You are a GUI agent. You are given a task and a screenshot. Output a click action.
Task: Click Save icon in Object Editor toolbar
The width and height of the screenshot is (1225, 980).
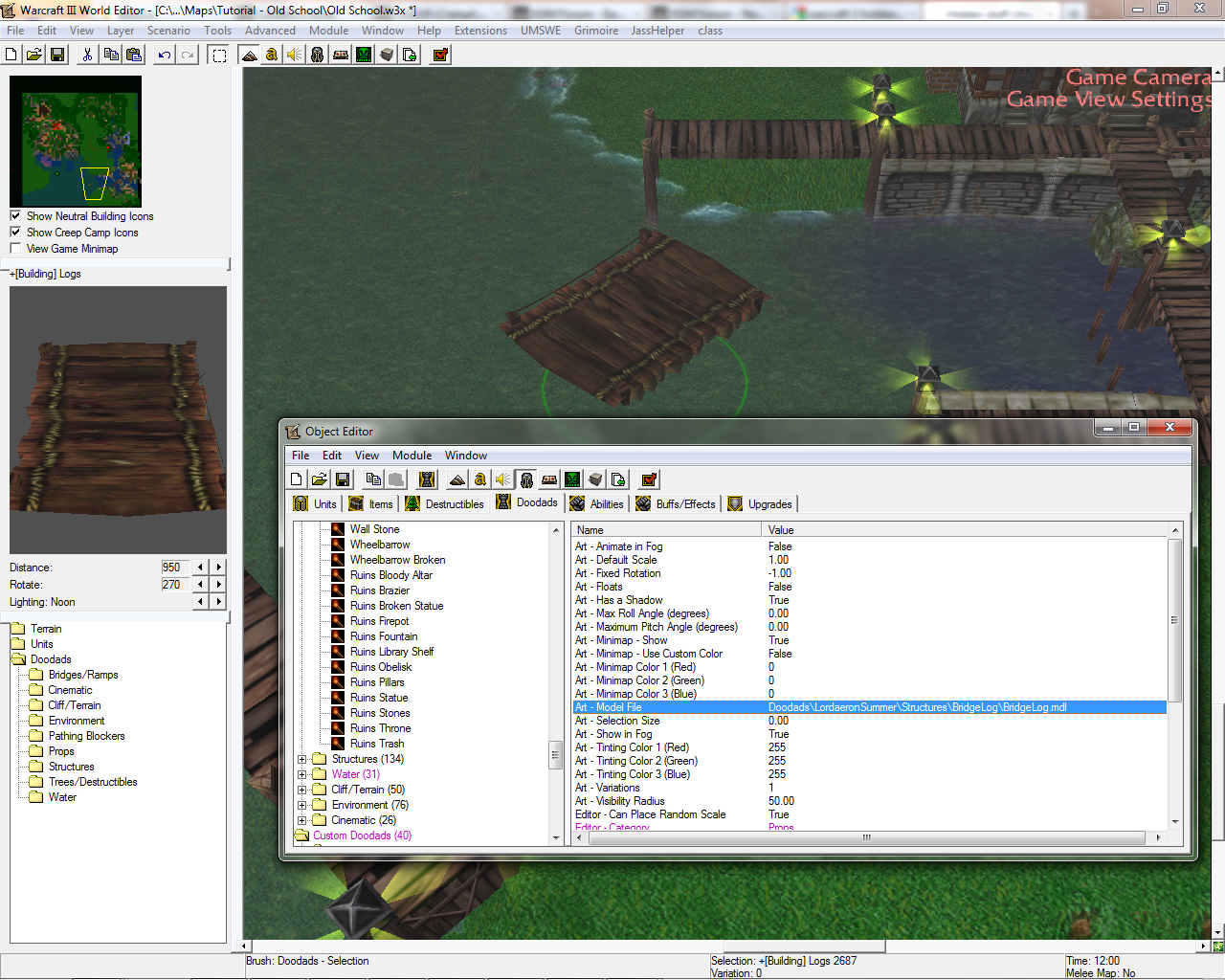[x=343, y=479]
